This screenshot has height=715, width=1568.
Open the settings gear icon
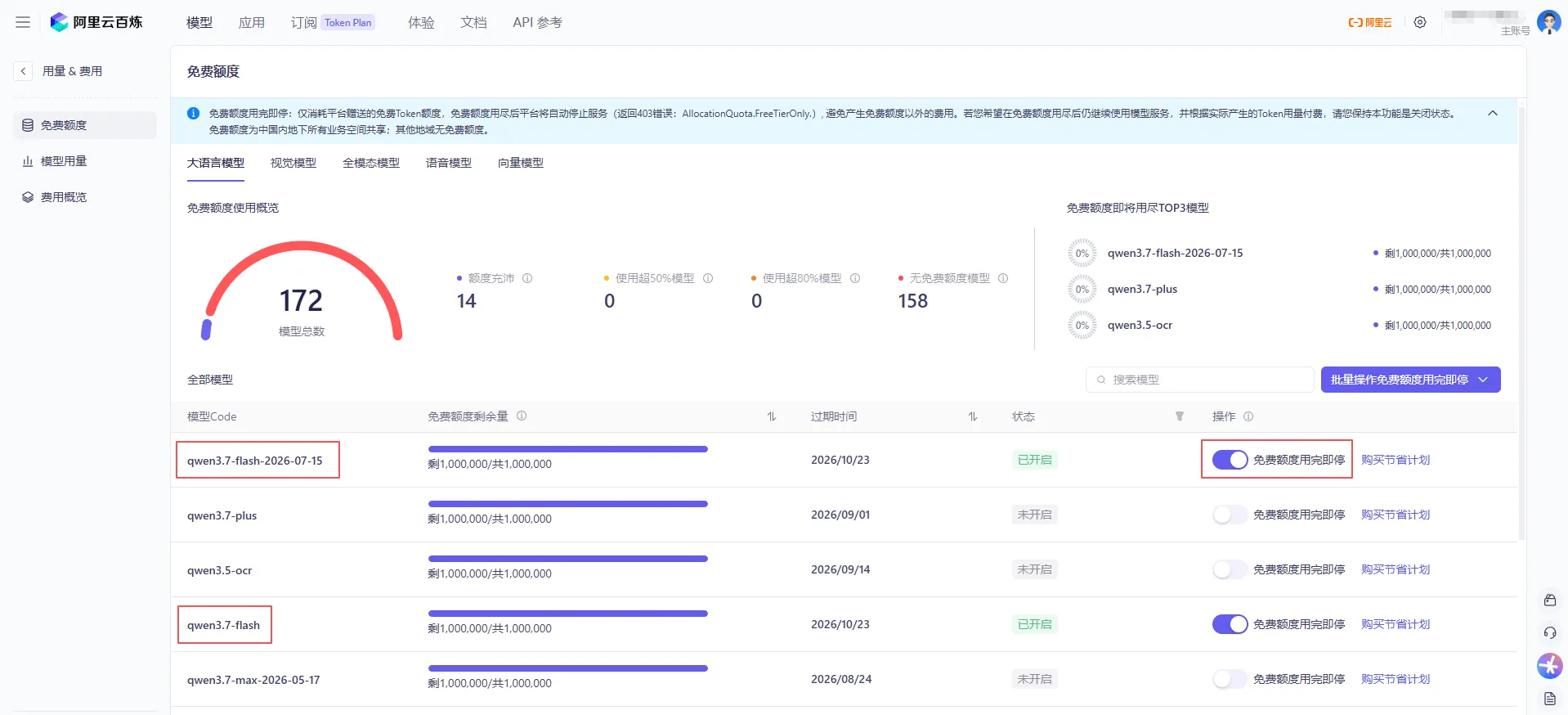pos(1420,22)
